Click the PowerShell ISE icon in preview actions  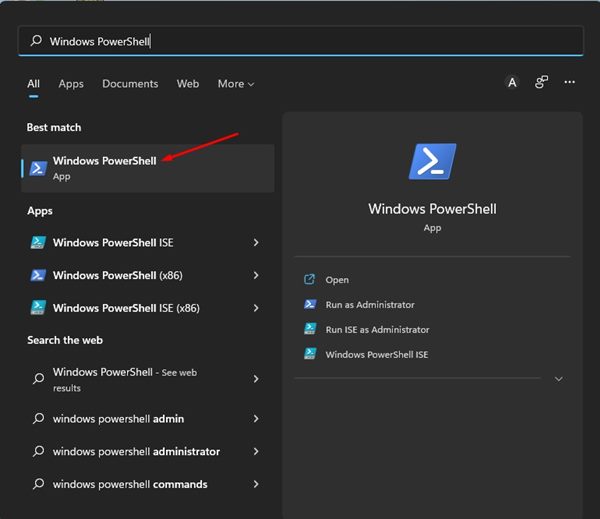pos(310,354)
